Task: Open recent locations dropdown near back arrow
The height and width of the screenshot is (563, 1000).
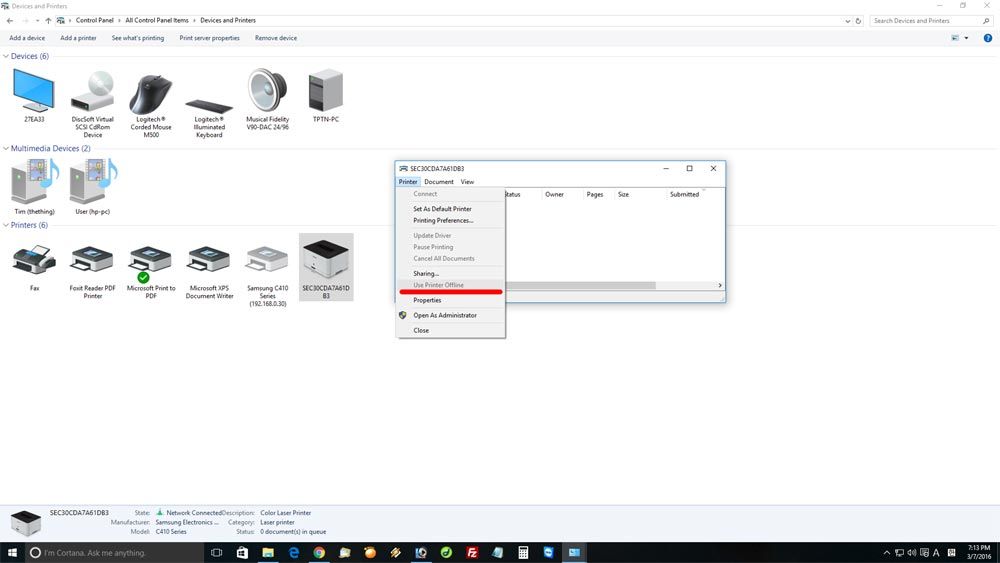Action: tap(38, 20)
